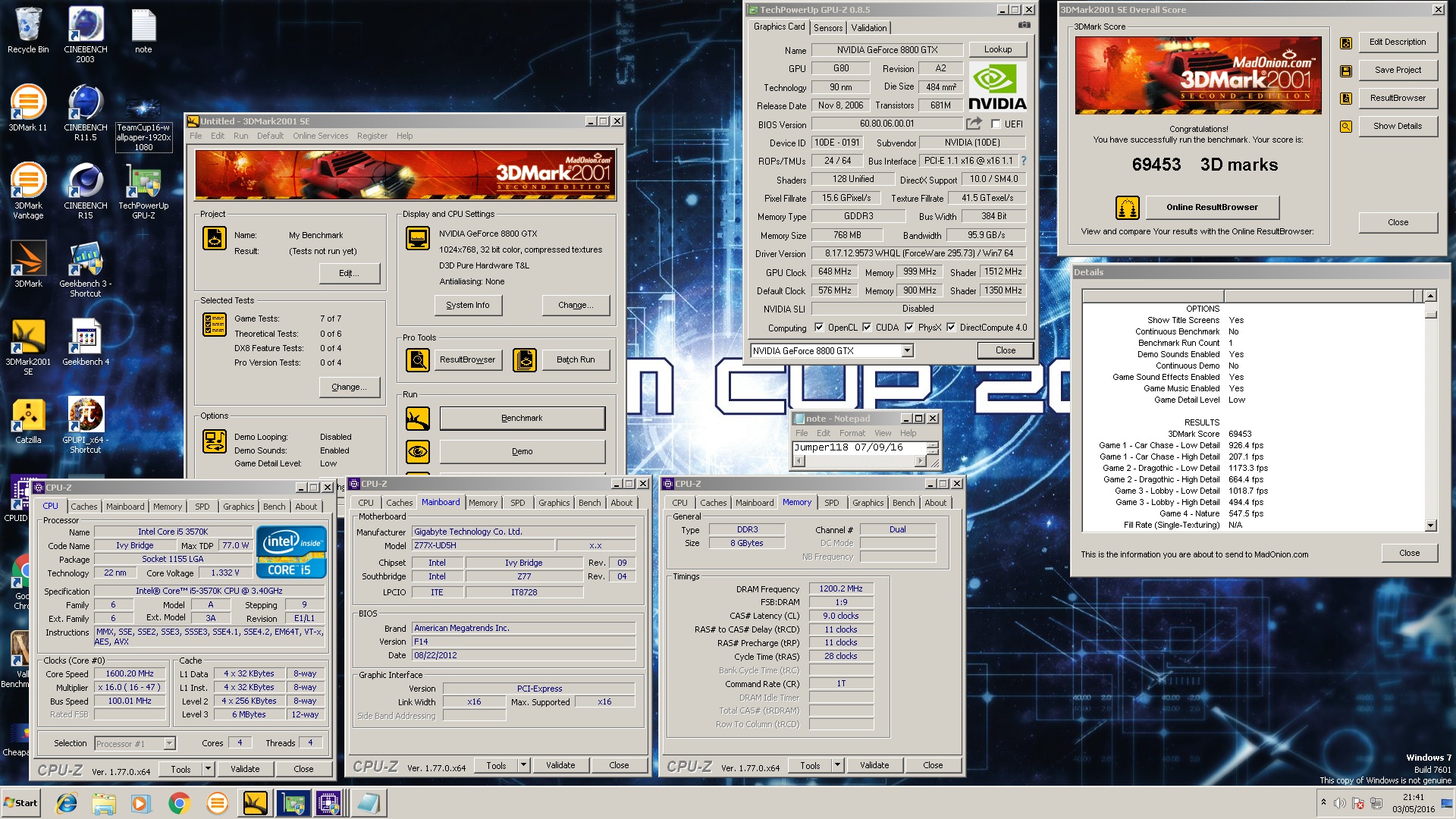Click Validate in CPU-Z Mainboard window
The image size is (1456, 819).
(560, 765)
